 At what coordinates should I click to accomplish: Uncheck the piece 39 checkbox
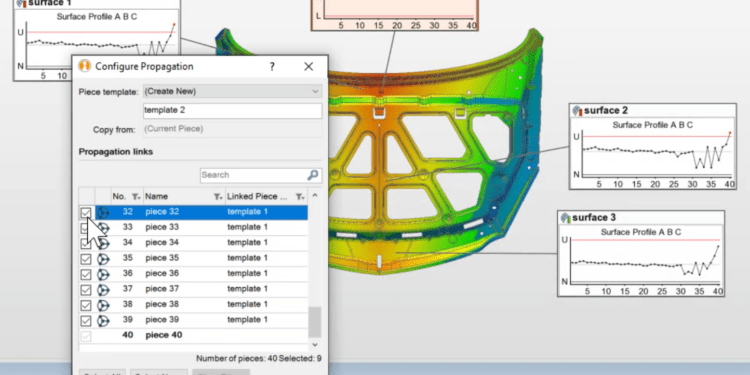86,320
